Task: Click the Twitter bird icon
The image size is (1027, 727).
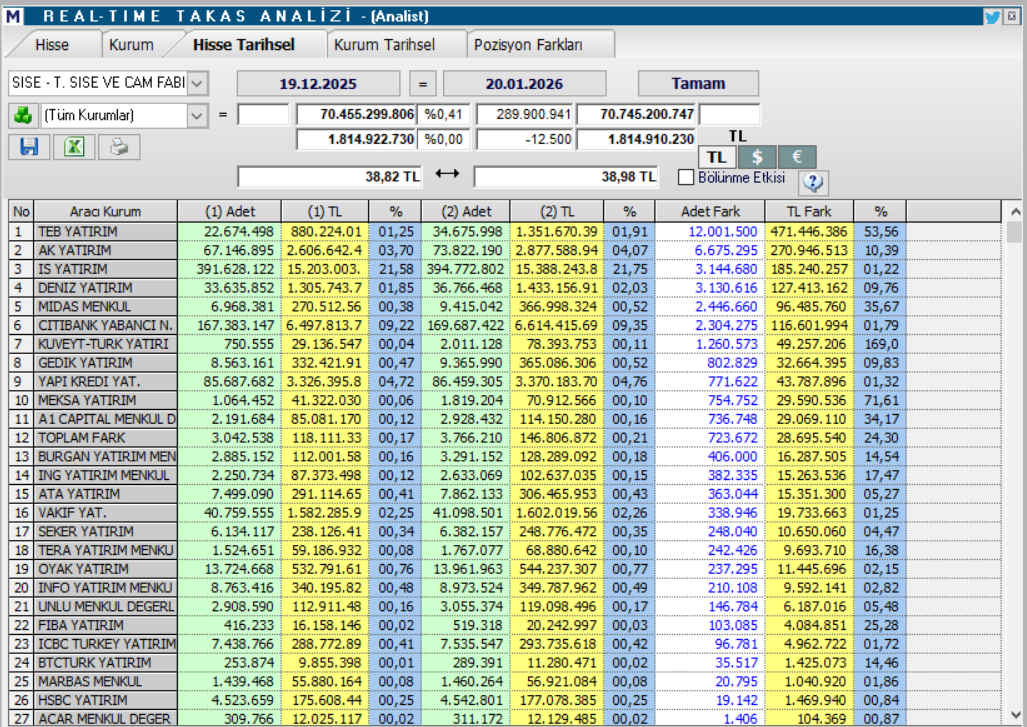Action: (992, 16)
